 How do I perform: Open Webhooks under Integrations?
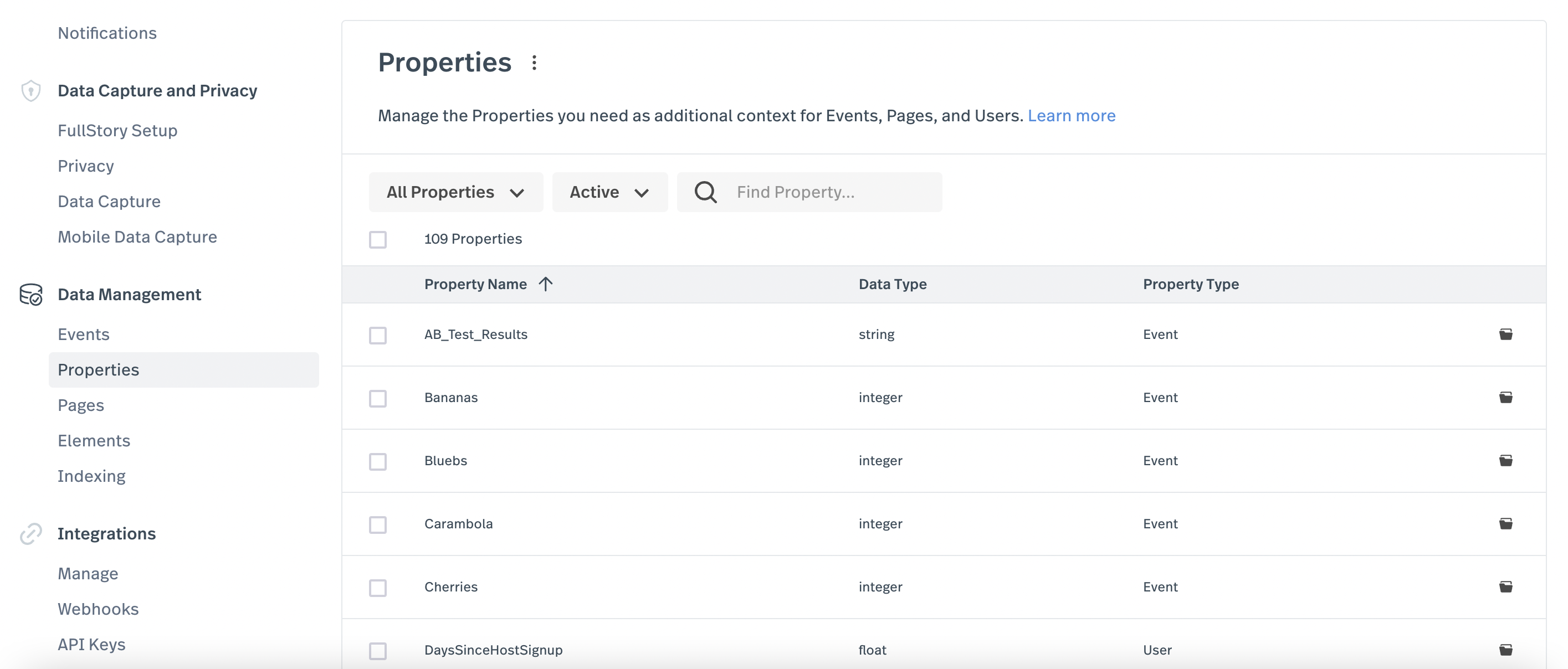pyautogui.click(x=98, y=609)
